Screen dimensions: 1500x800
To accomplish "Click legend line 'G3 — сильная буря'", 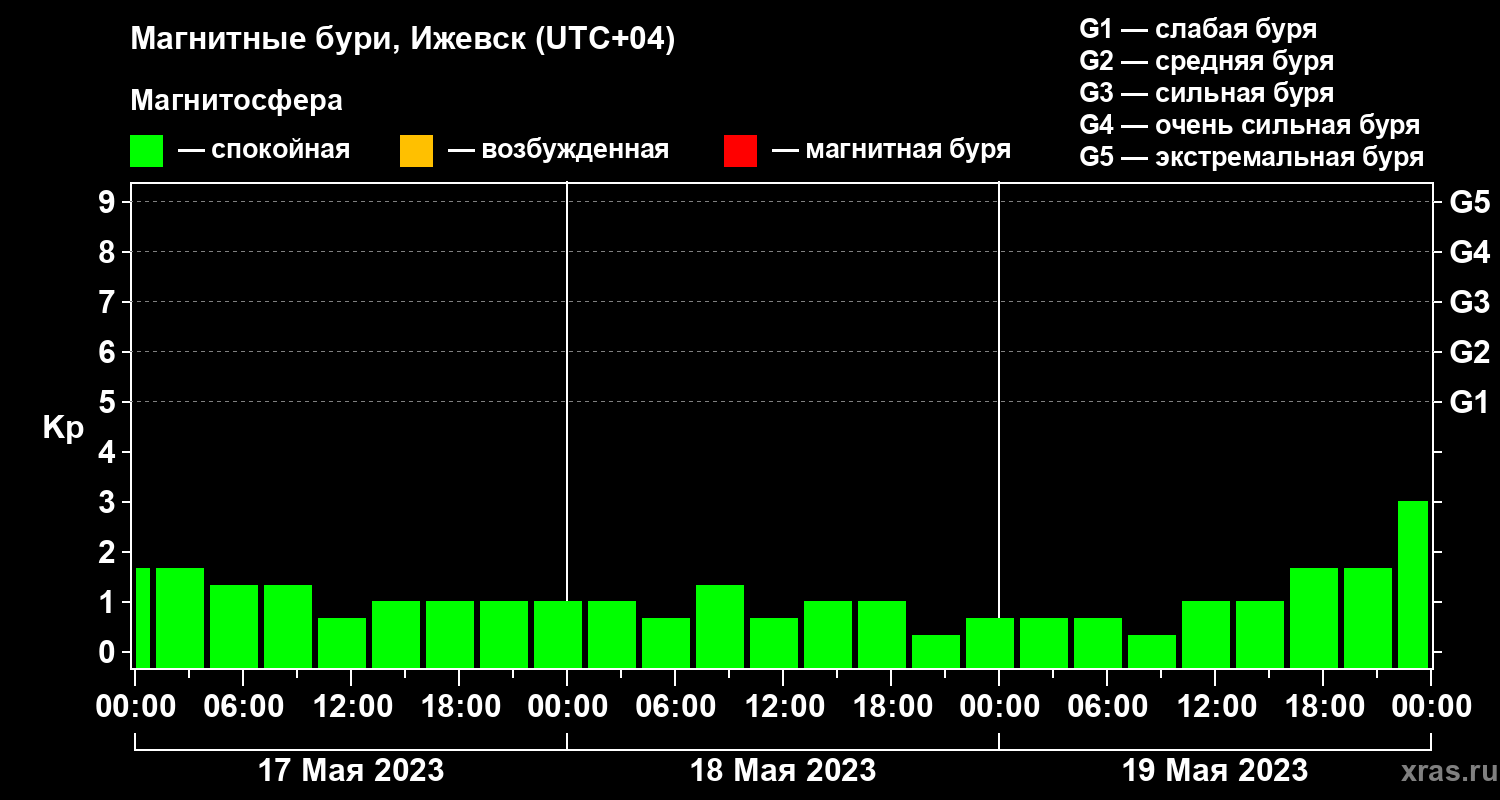I will tap(1206, 93).
